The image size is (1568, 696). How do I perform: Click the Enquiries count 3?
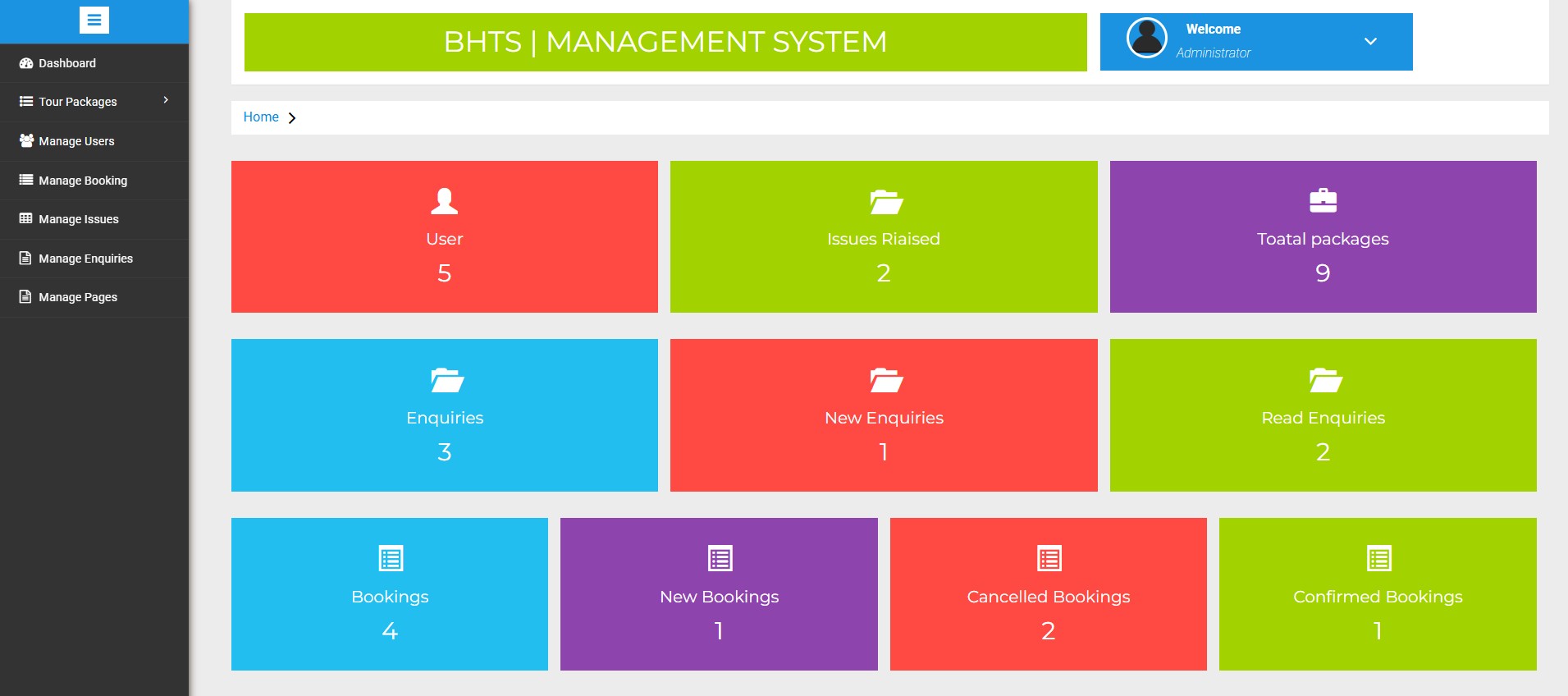444,452
